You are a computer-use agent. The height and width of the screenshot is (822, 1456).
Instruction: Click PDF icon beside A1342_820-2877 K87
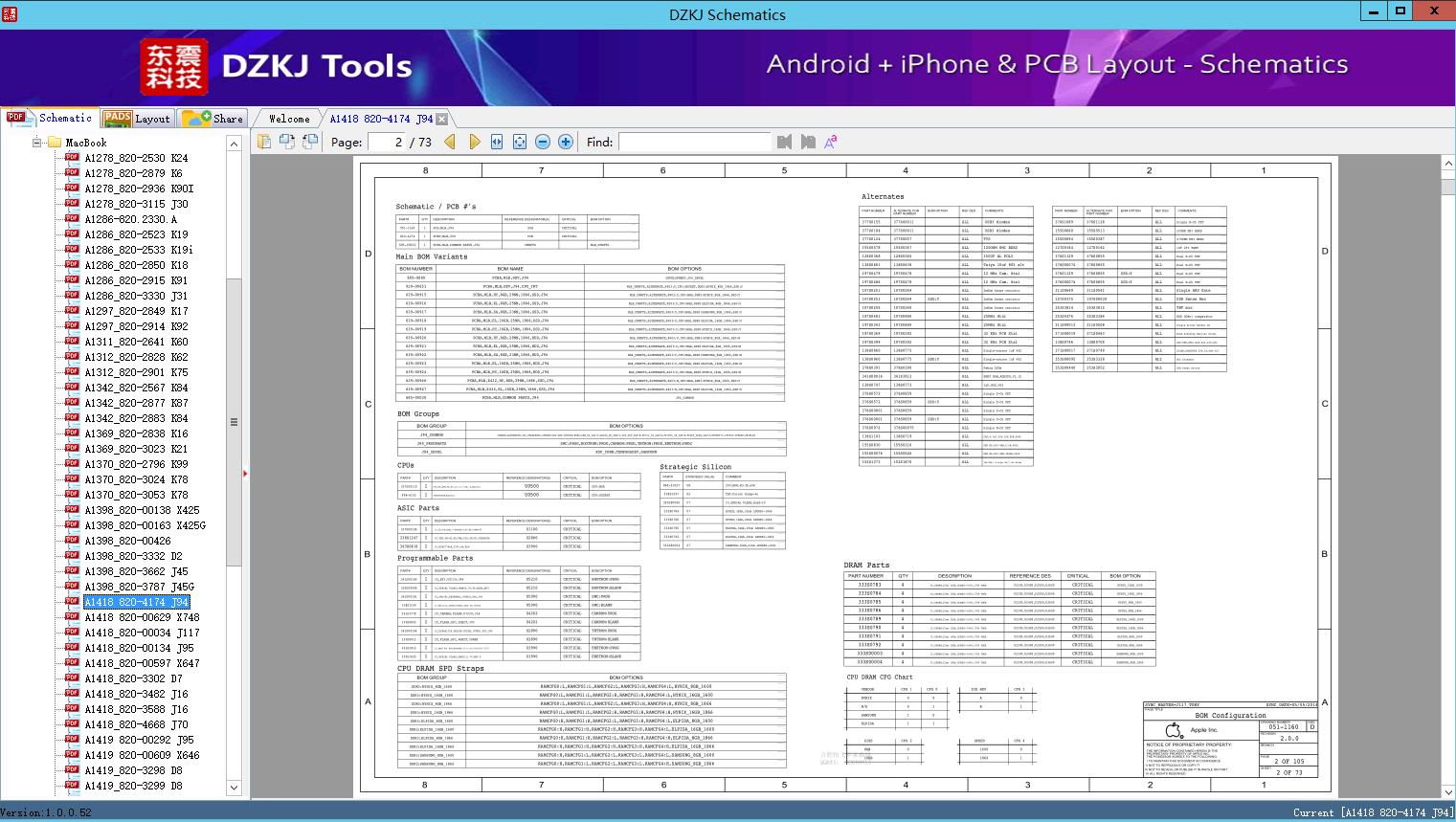coord(72,403)
